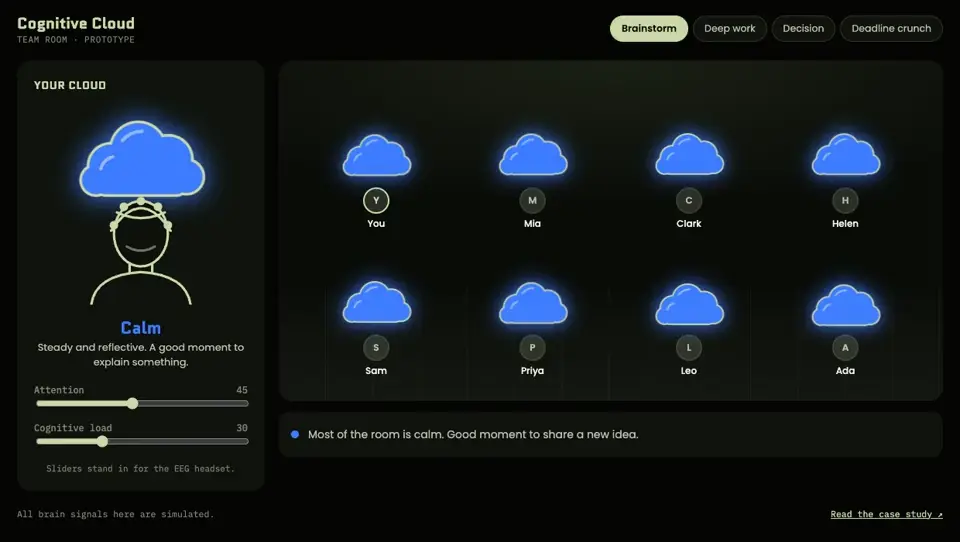Viewport: 960px width, 542px height.
Task: Click the Cognitive load slider handle
Action: (102, 442)
